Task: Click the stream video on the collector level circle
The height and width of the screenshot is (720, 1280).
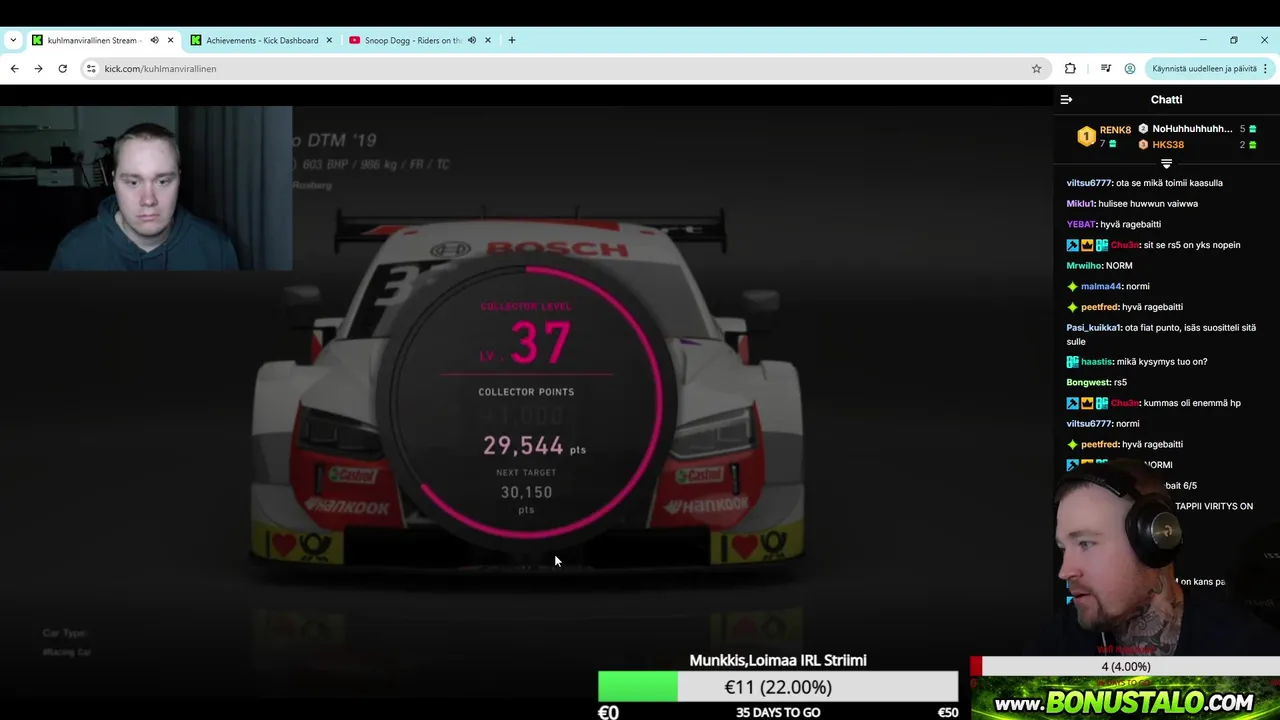Action: pos(526,402)
